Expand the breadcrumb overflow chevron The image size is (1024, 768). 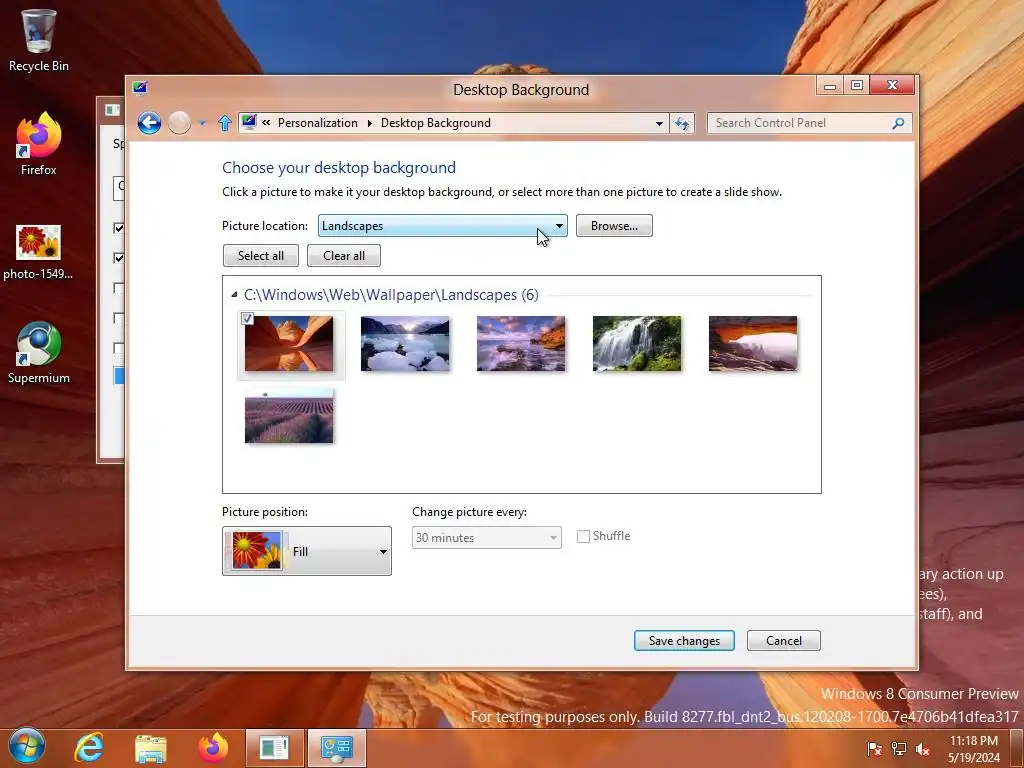(x=266, y=122)
